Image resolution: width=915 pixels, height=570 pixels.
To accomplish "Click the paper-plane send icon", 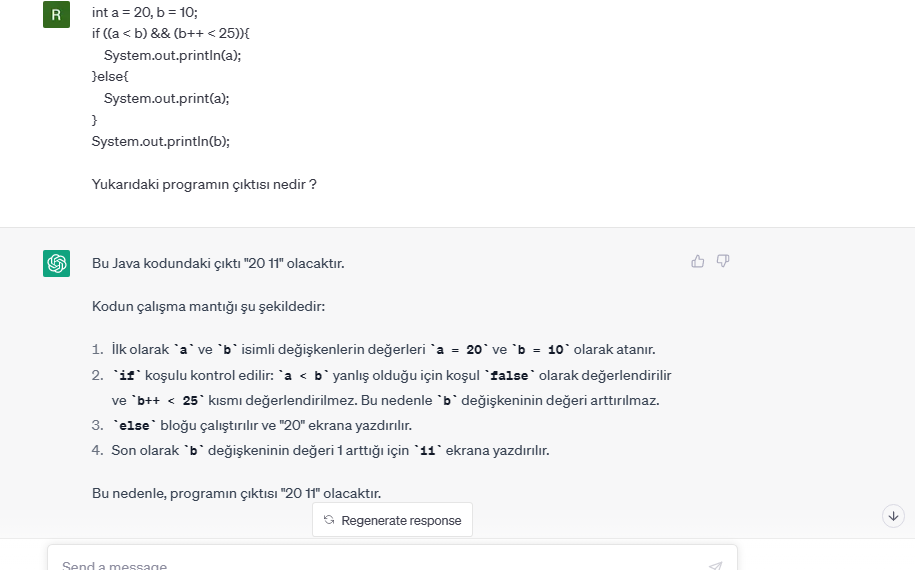I will click(715, 565).
